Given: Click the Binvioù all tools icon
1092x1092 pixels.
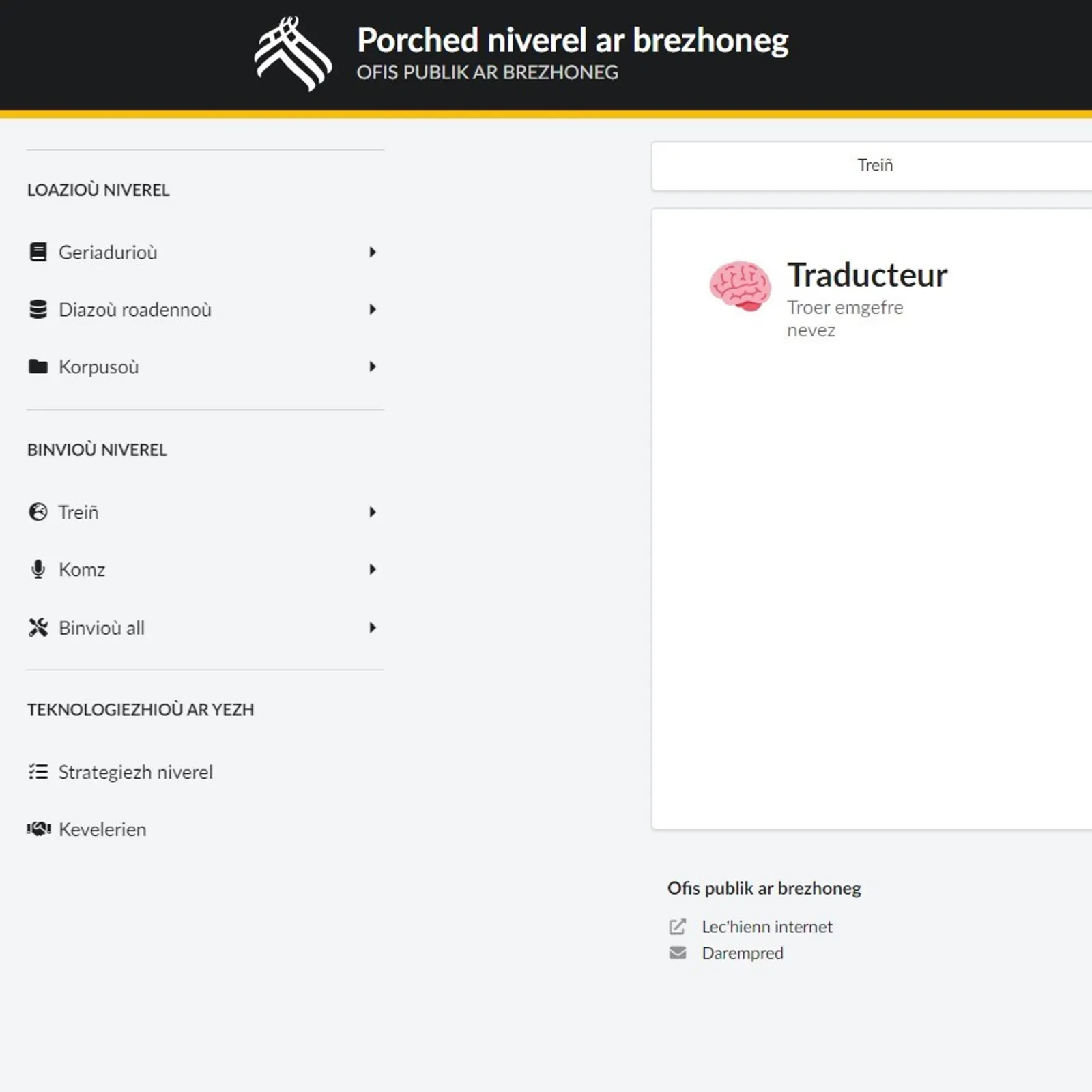Looking at the screenshot, I should tap(38, 627).
